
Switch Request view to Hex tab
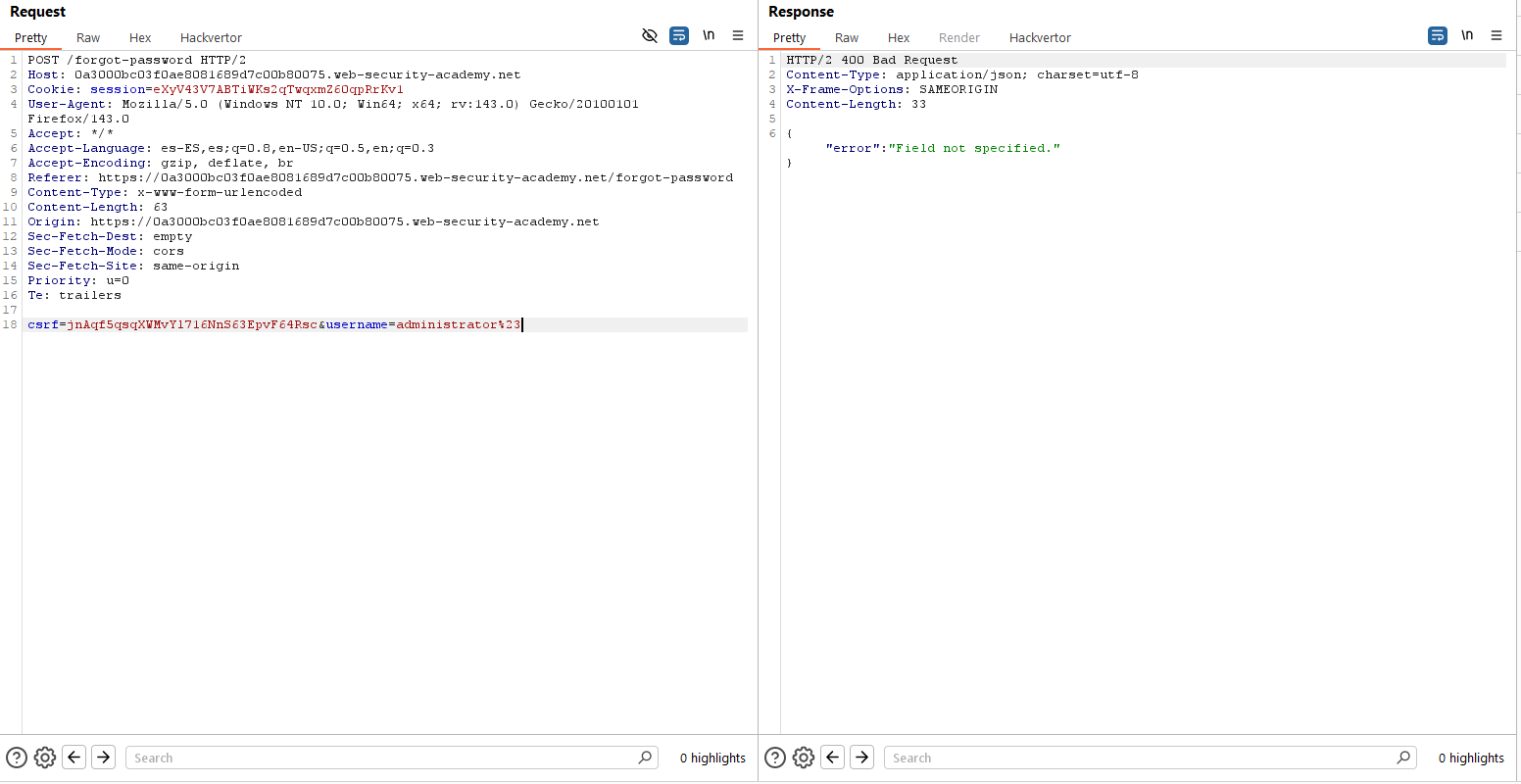coord(140,37)
